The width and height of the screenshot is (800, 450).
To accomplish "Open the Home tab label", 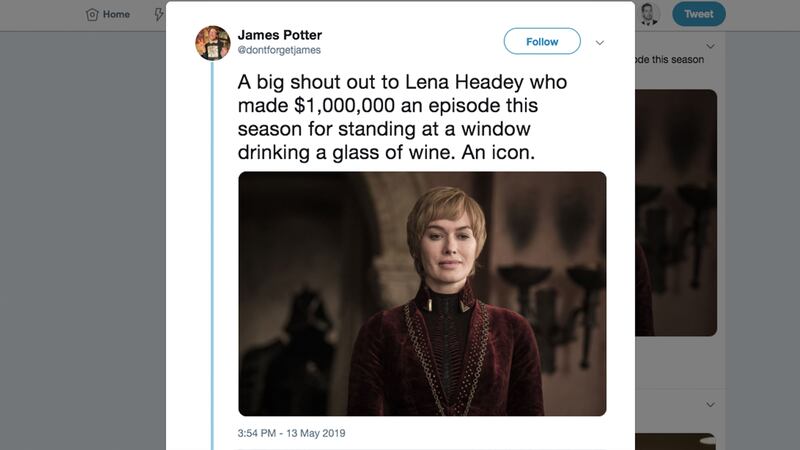I will (x=116, y=15).
